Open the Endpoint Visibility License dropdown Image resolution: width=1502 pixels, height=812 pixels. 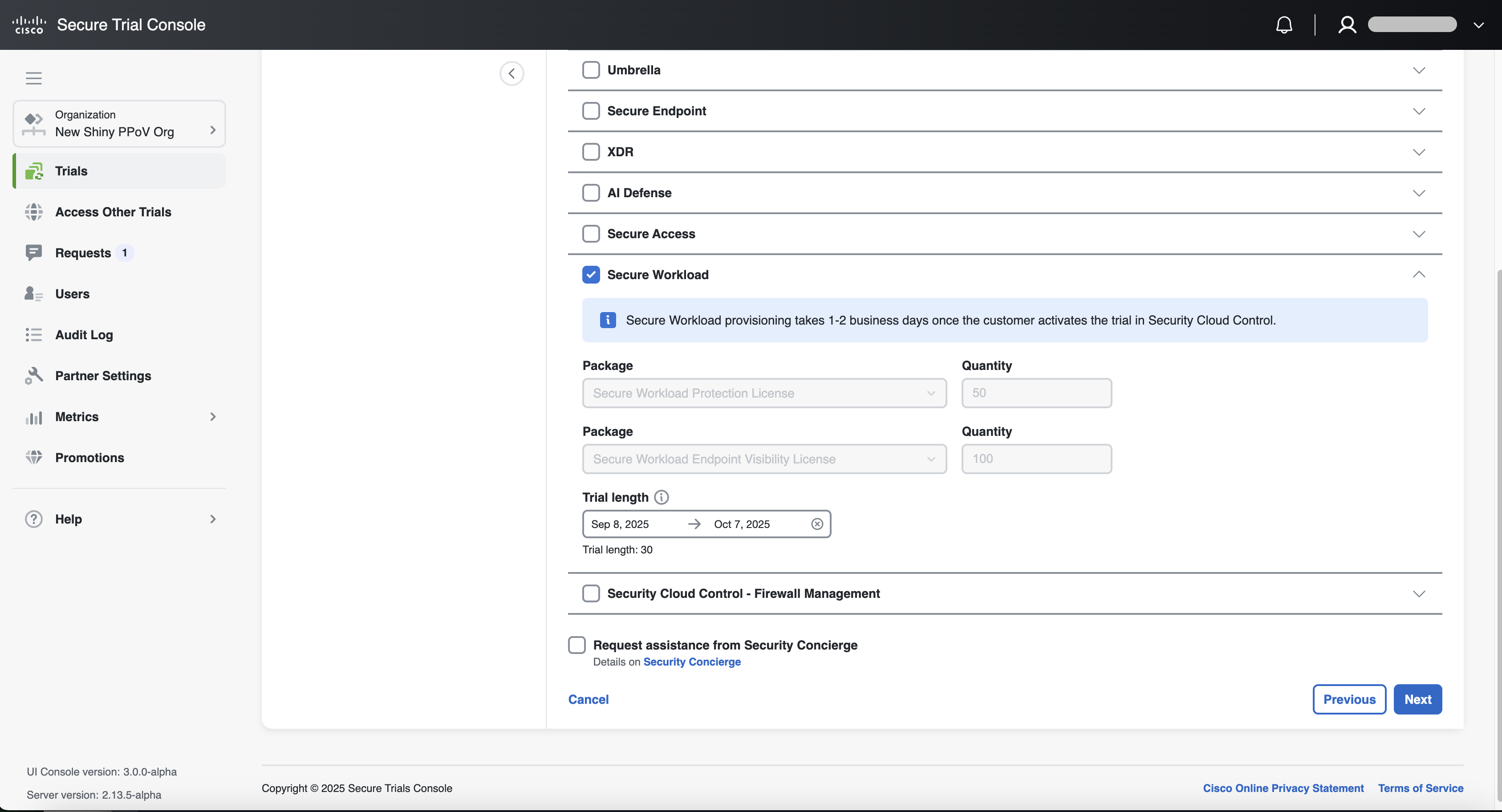(x=764, y=459)
